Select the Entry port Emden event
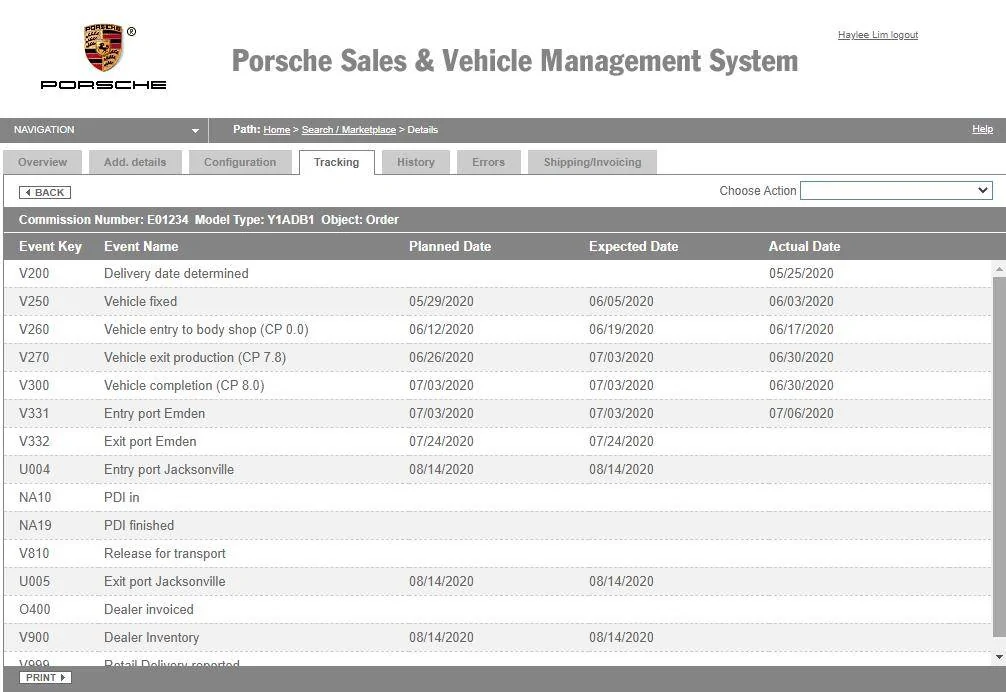Image resolution: width=1006 pixels, height=692 pixels. pyautogui.click(x=155, y=414)
